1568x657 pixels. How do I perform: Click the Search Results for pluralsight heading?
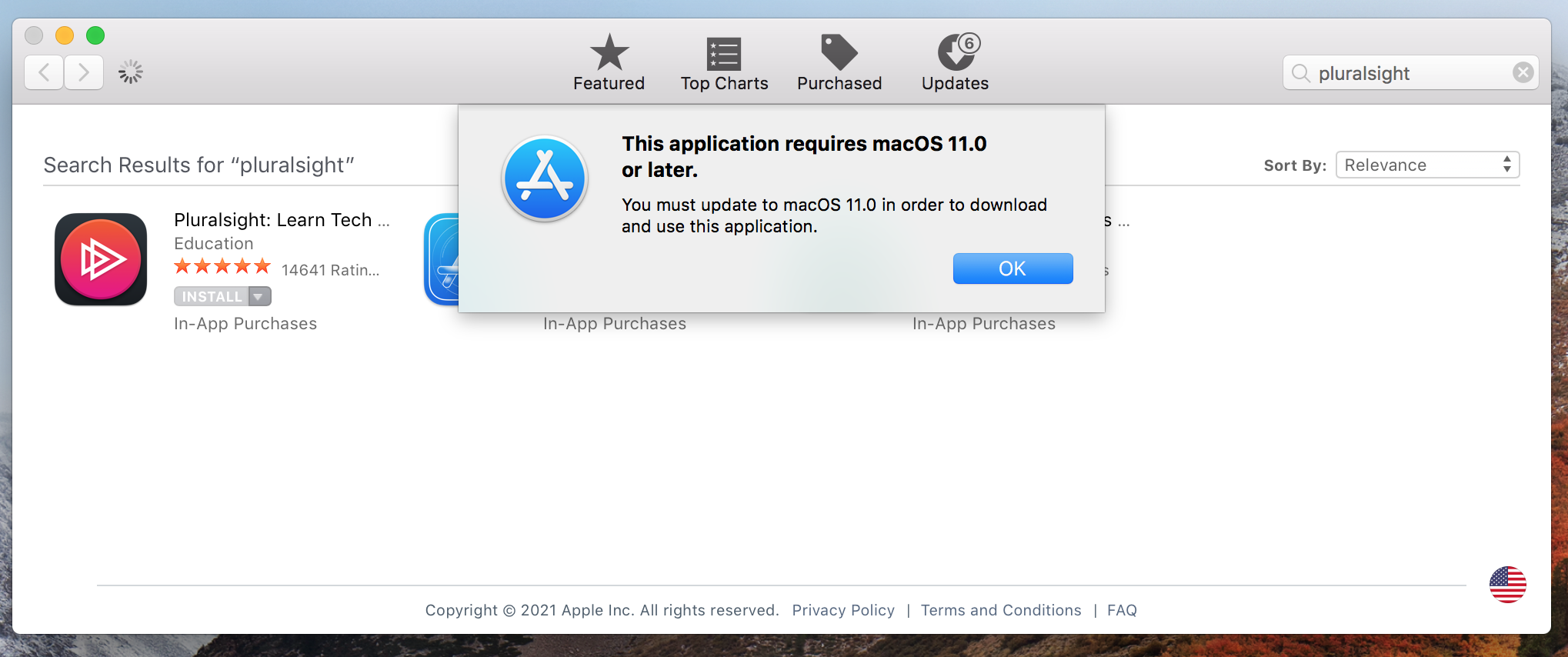coord(199,165)
